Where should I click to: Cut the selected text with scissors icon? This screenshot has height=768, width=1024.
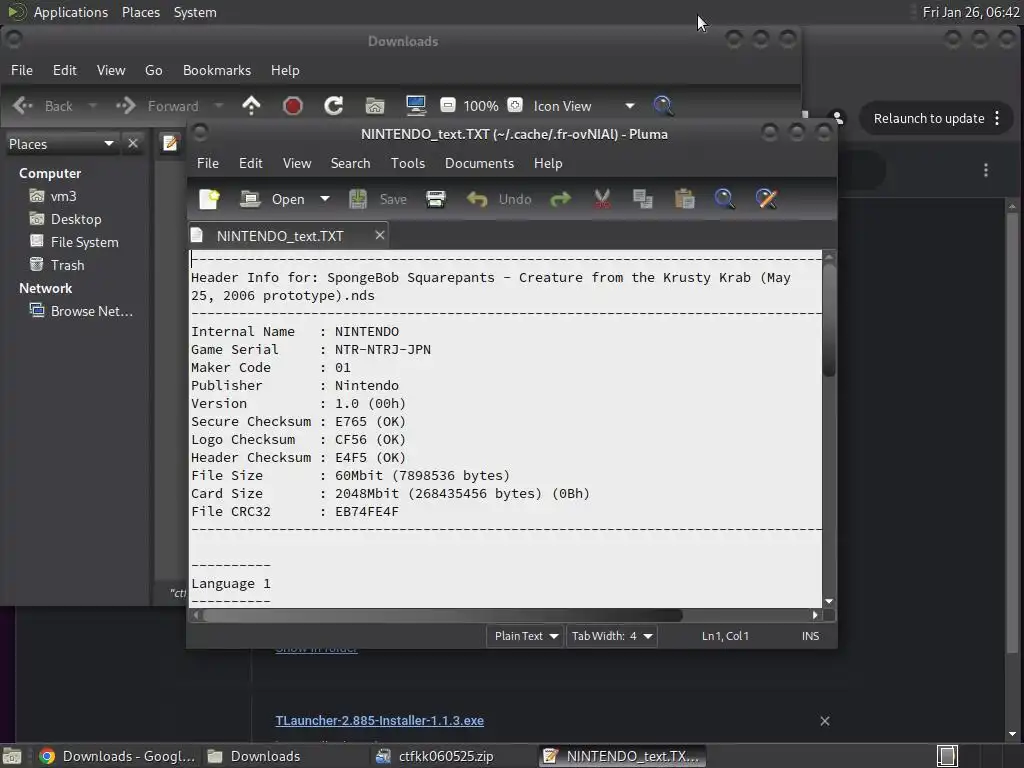click(x=602, y=199)
